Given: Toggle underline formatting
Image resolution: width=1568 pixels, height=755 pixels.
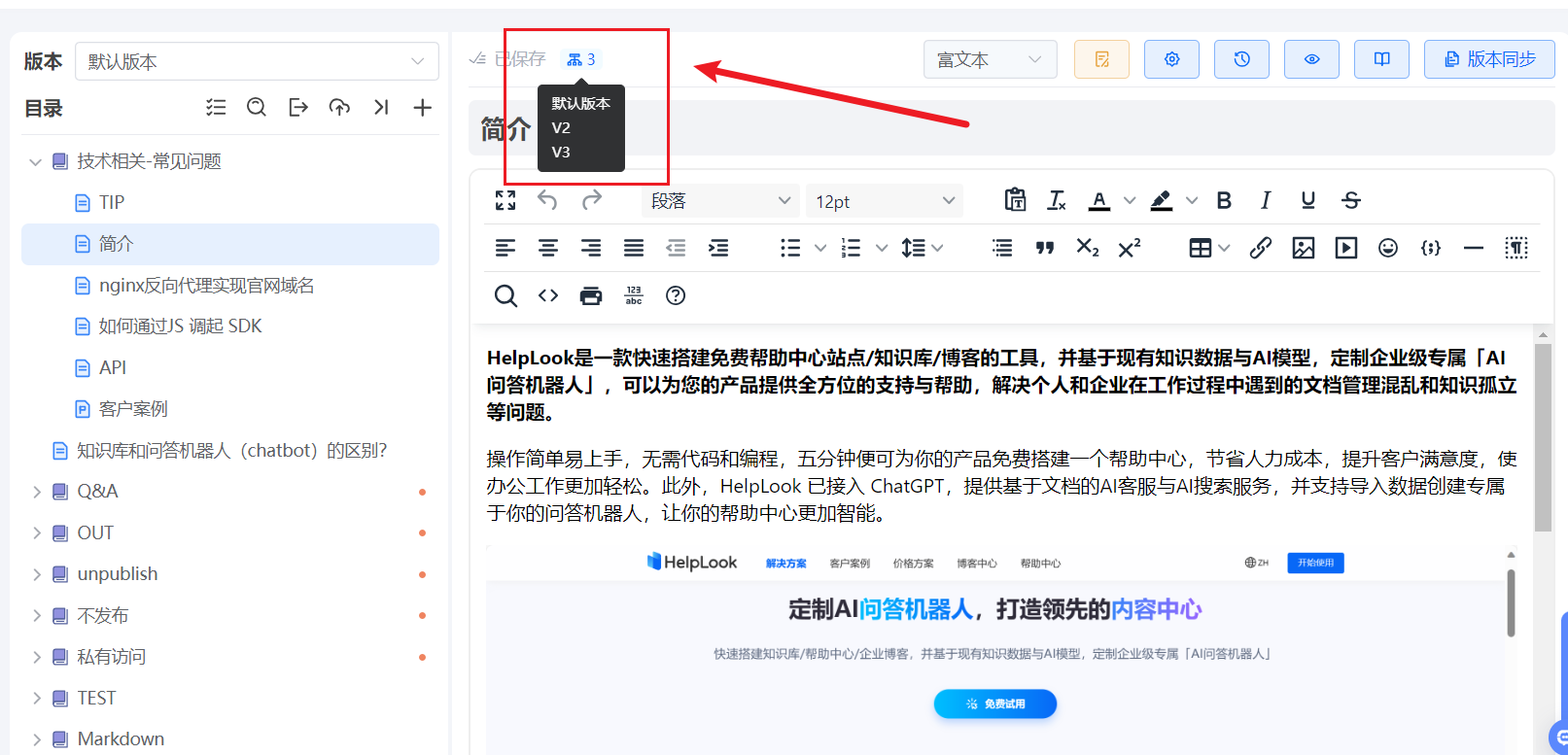Looking at the screenshot, I should point(1308,200).
